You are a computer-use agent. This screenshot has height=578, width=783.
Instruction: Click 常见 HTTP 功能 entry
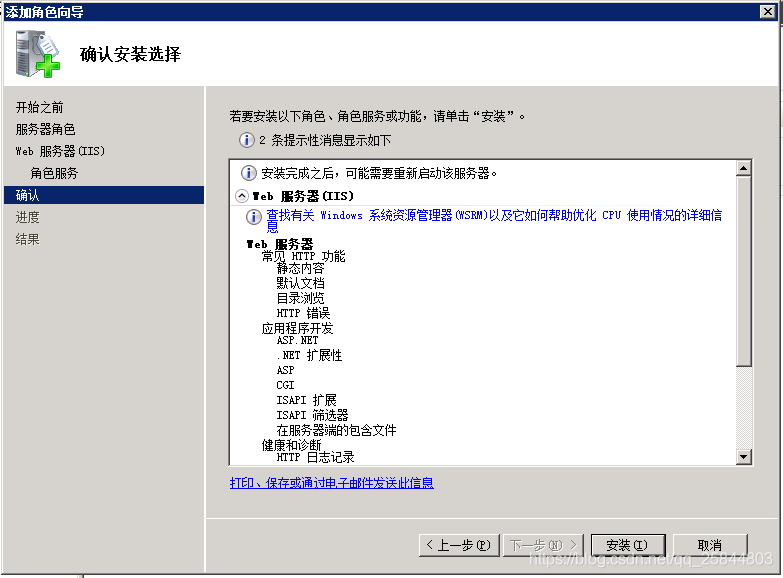304,256
